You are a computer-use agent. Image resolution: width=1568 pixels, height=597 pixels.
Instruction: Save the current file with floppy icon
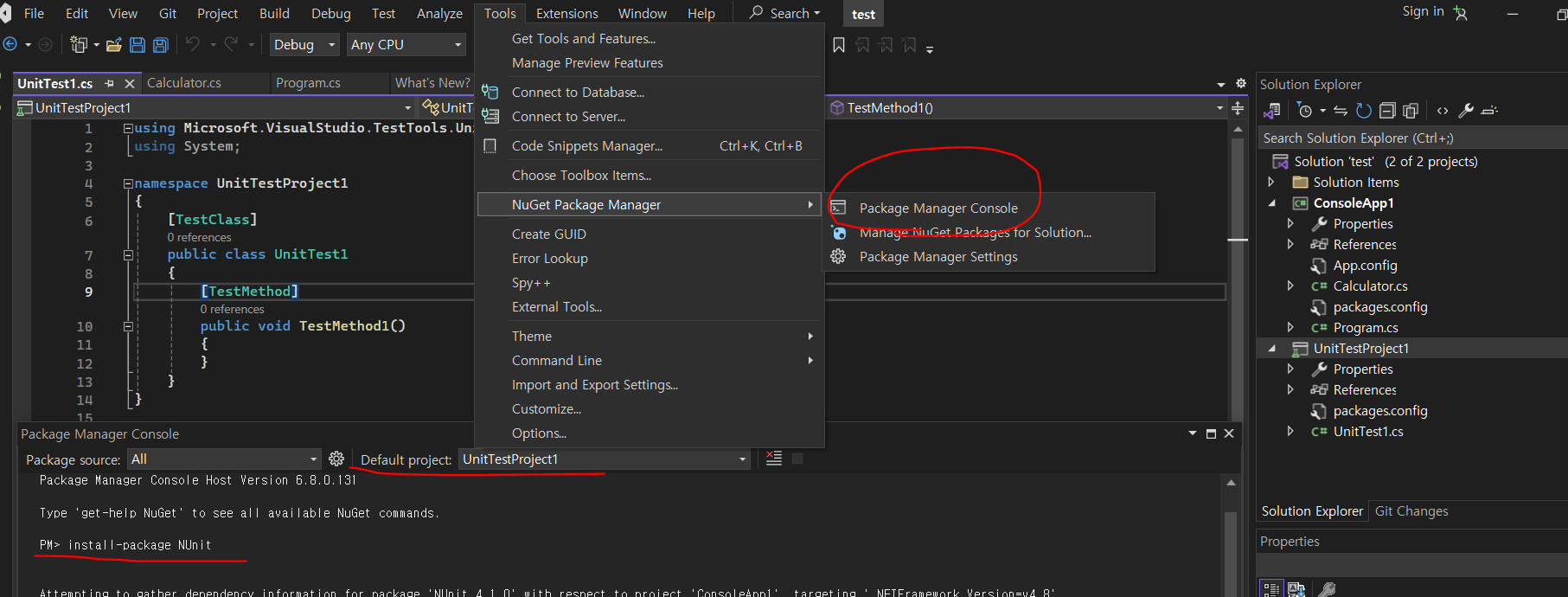137,44
